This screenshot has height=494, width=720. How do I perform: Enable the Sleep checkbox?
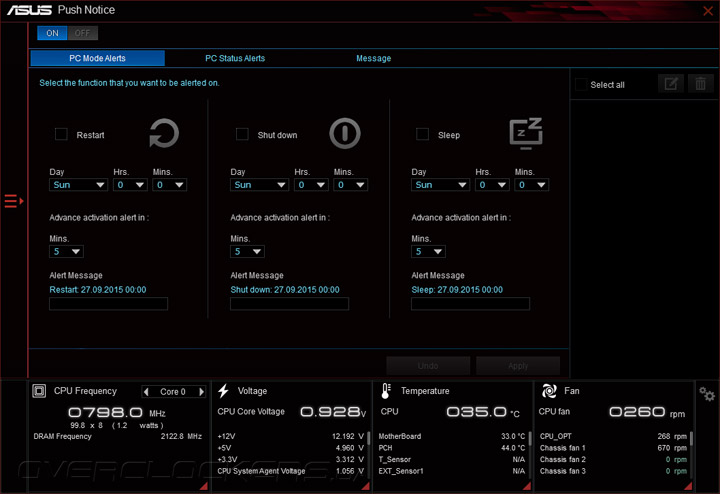tap(422, 134)
